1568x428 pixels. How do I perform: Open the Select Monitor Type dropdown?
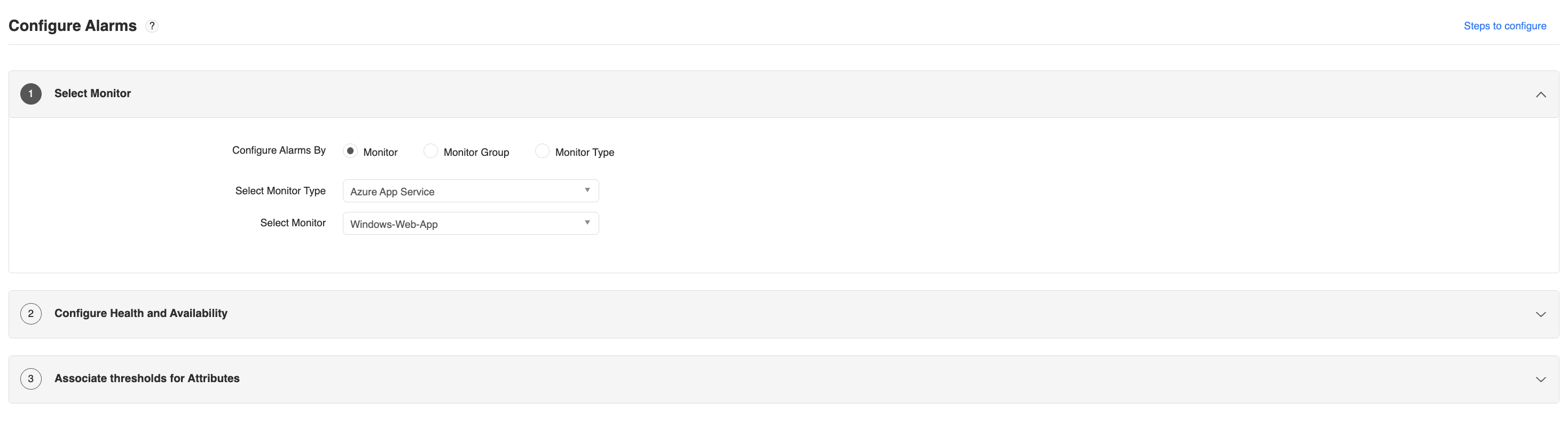coord(470,191)
